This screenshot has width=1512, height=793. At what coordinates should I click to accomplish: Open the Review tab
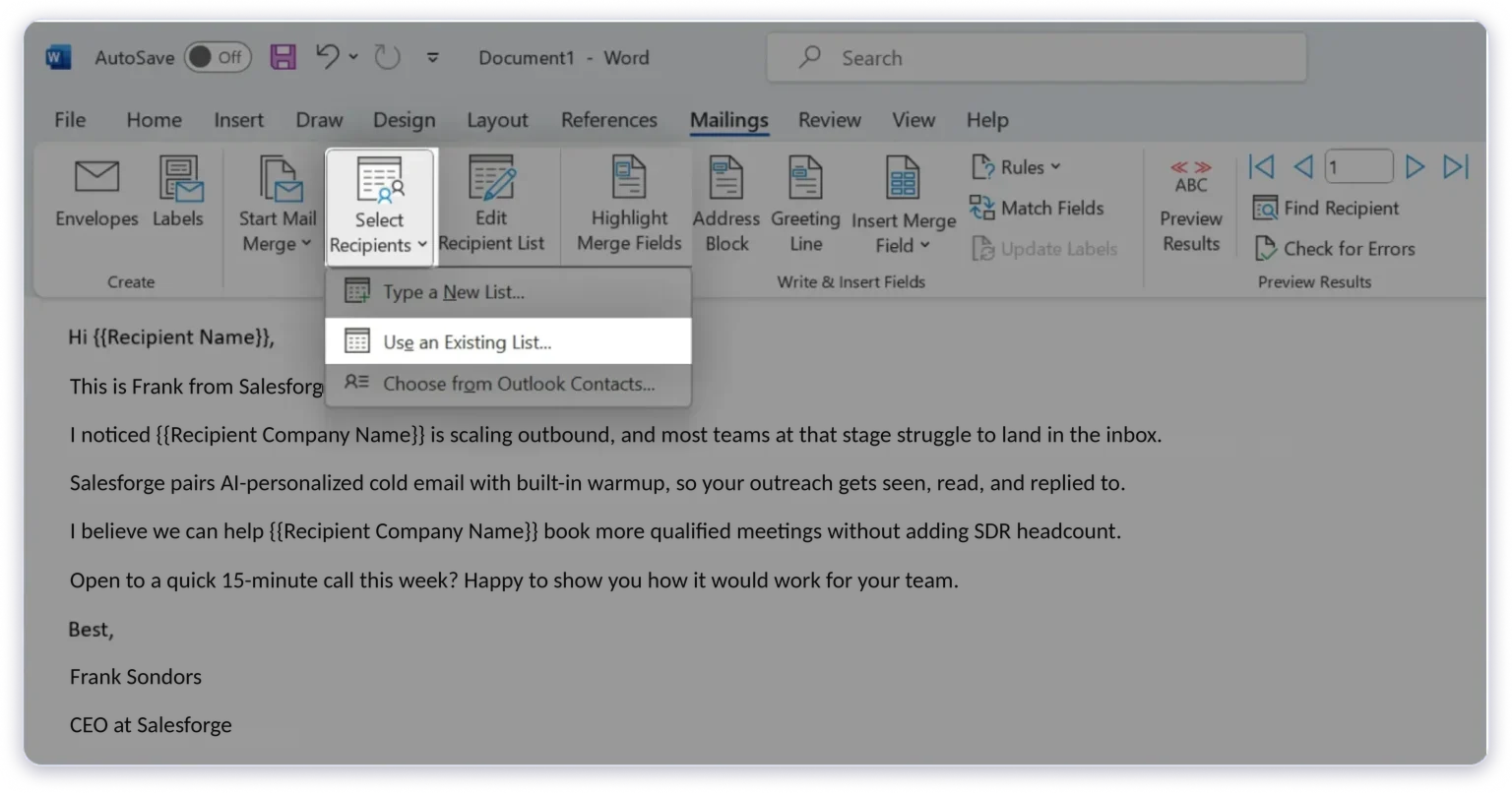click(829, 120)
